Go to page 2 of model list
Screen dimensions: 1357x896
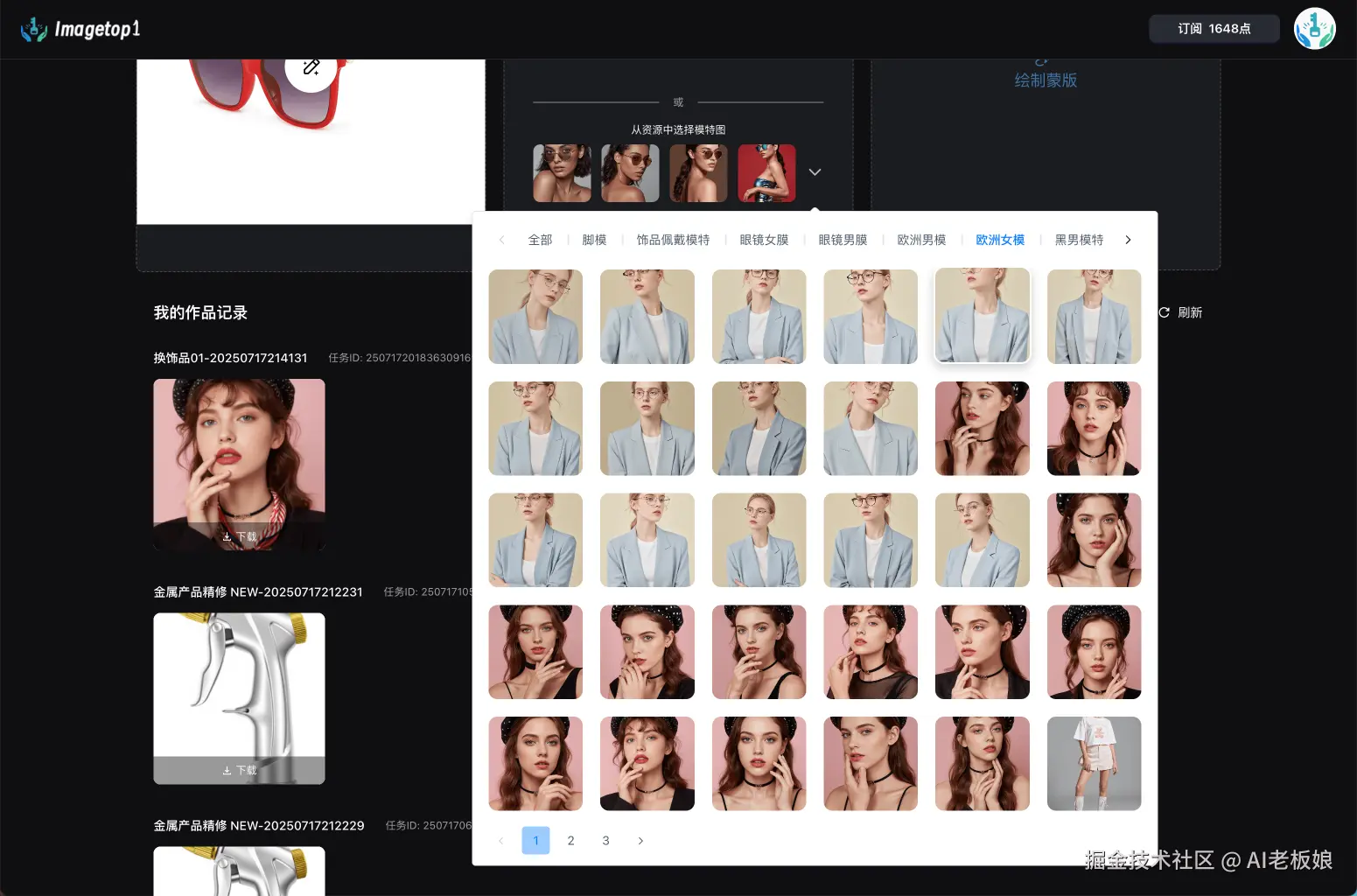(x=570, y=841)
